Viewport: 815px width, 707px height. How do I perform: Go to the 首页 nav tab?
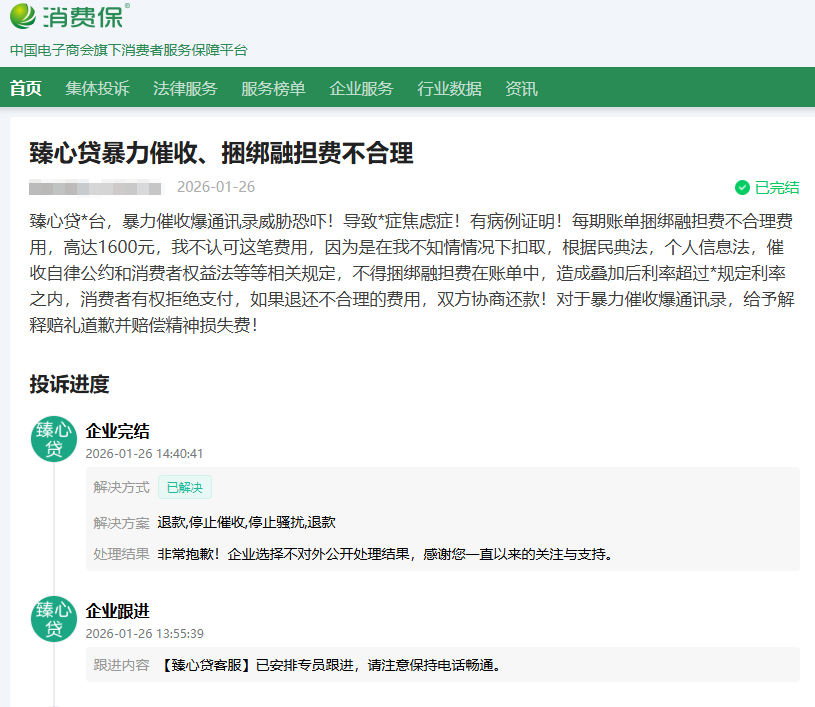point(26,88)
